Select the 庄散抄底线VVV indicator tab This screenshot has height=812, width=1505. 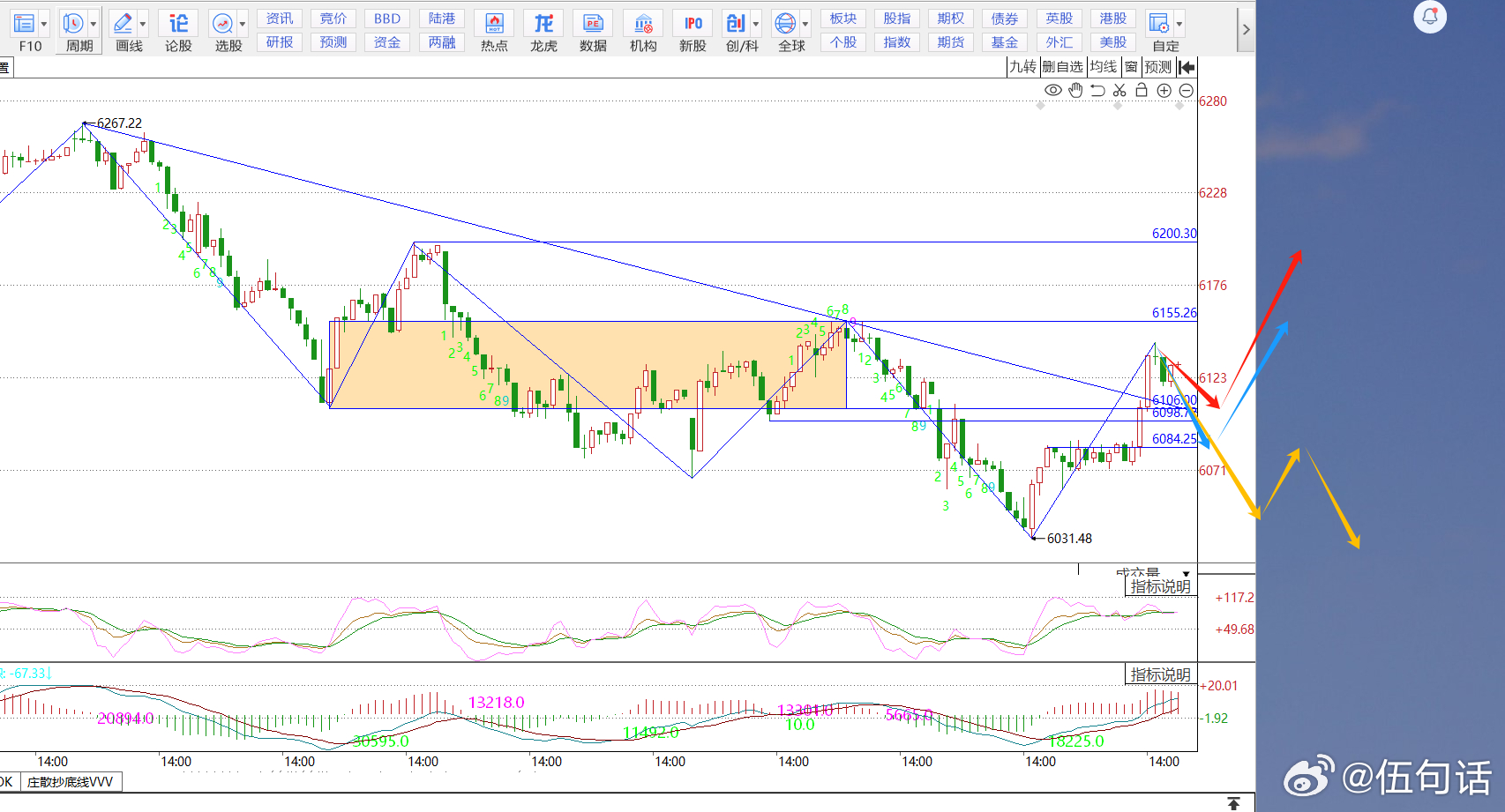coord(70,782)
